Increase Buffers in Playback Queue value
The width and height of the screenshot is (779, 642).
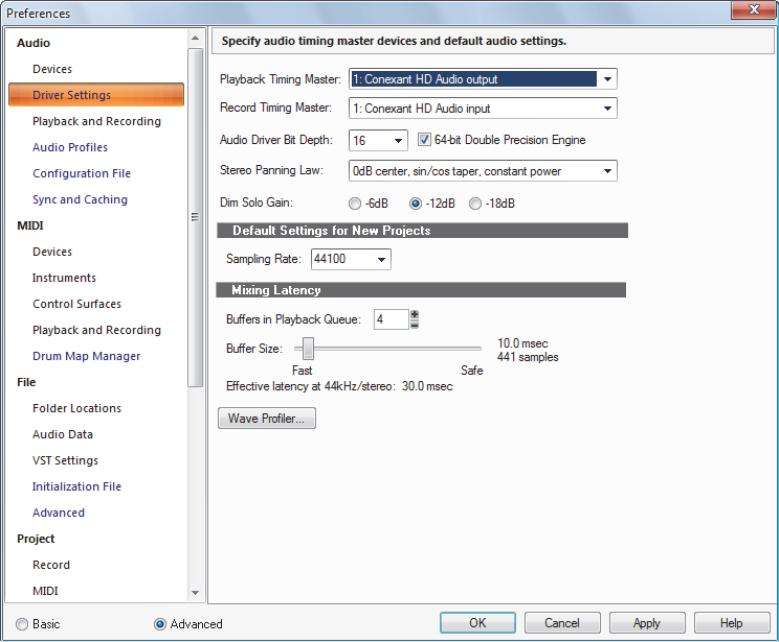pyautogui.click(x=415, y=314)
